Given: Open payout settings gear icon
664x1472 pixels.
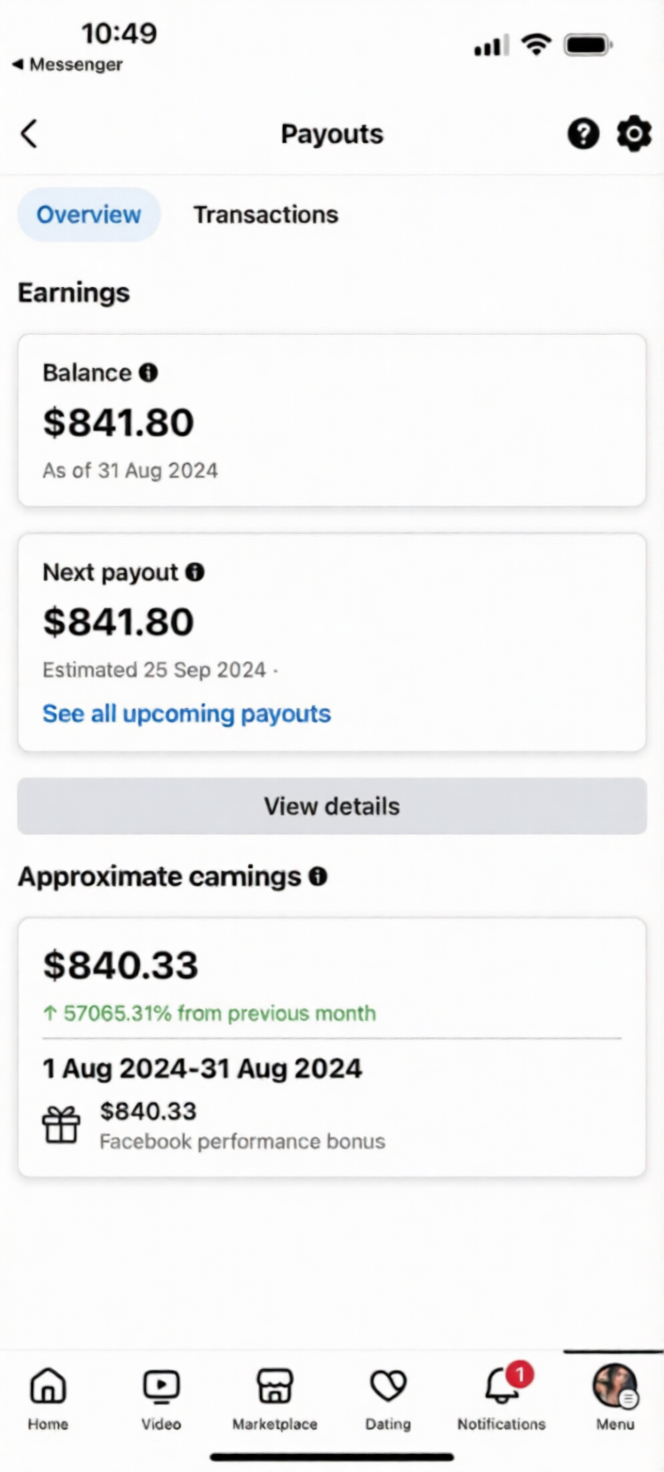Looking at the screenshot, I should pyautogui.click(x=633, y=134).
